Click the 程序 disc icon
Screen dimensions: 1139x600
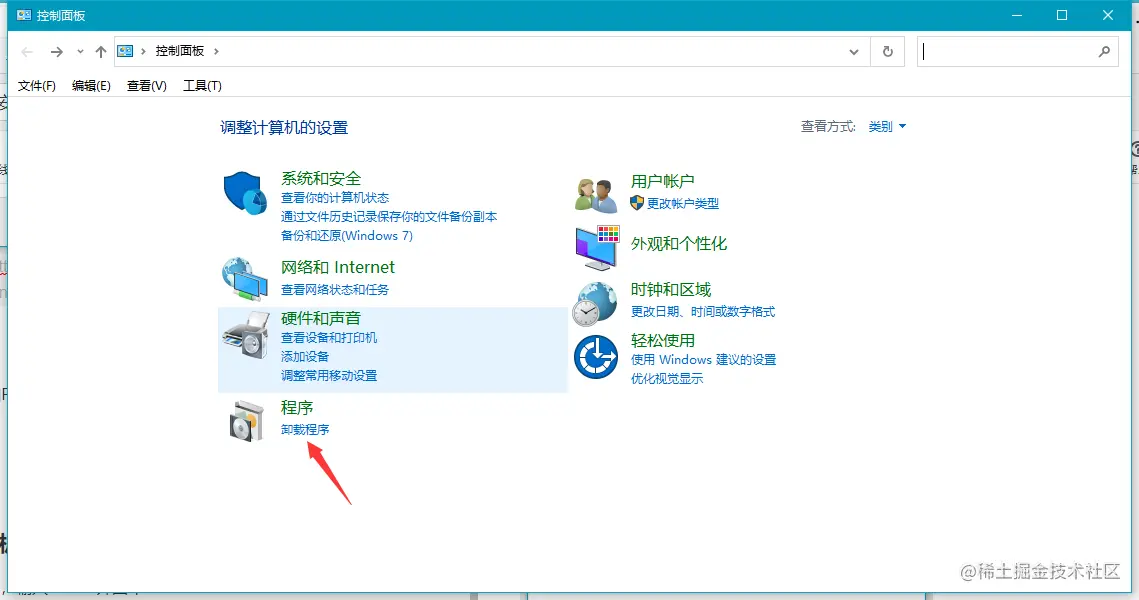pyautogui.click(x=243, y=418)
